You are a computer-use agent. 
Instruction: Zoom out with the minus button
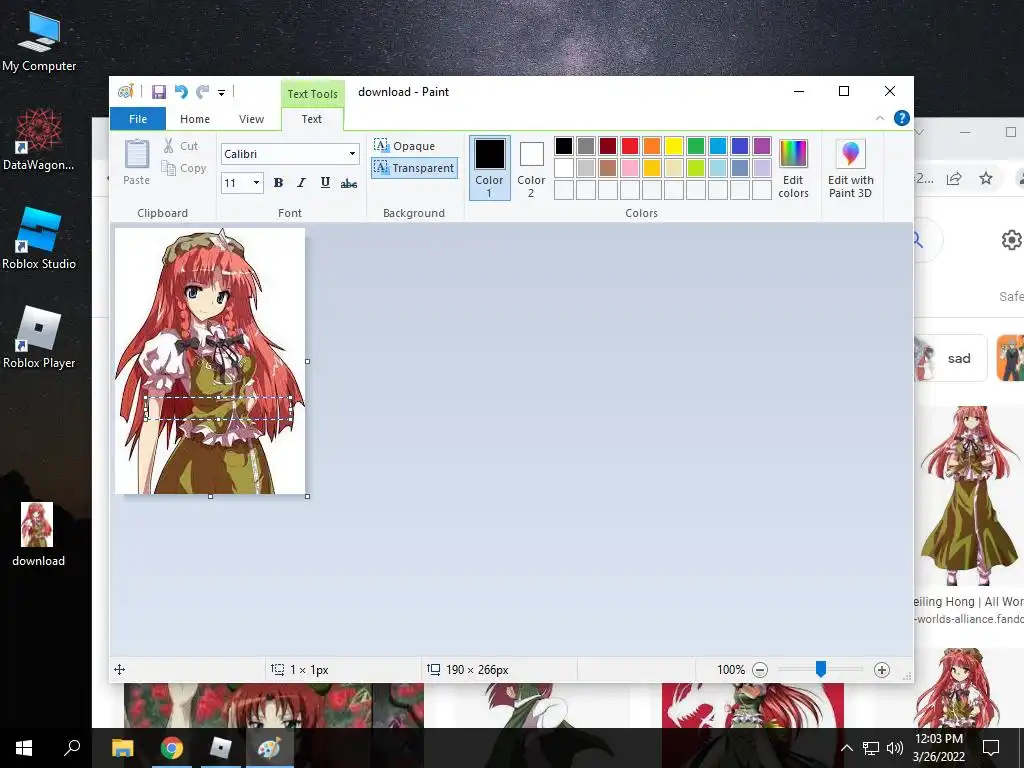pyautogui.click(x=760, y=669)
